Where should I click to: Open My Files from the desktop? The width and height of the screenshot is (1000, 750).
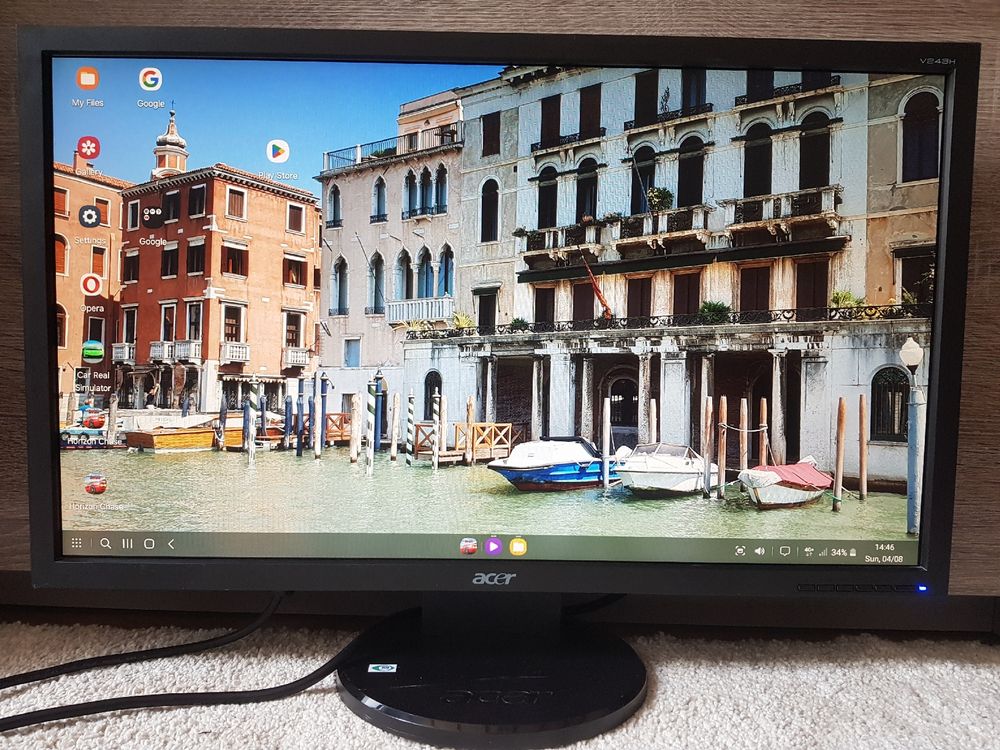(86, 81)
